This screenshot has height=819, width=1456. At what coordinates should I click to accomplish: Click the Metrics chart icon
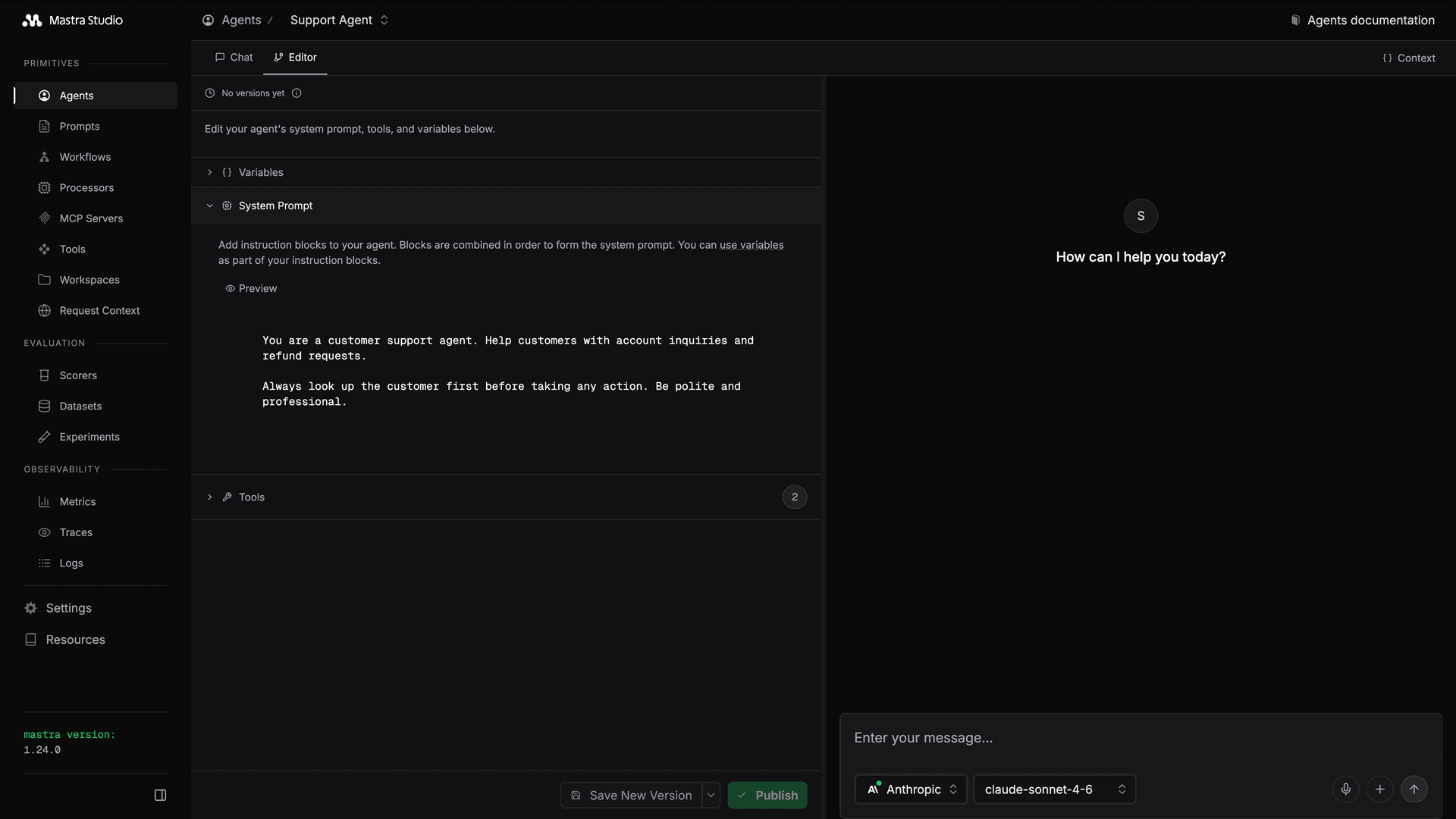tap(45, 501)
